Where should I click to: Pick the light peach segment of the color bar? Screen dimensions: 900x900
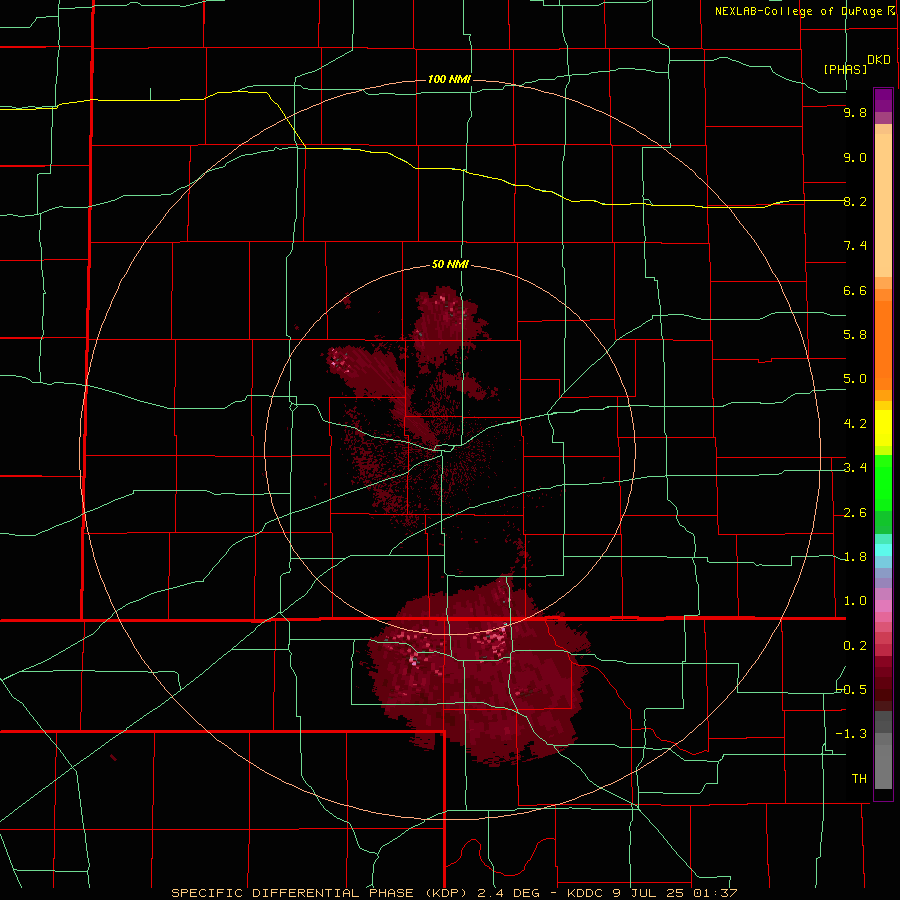pyautogui.click(x=883, y=205)
